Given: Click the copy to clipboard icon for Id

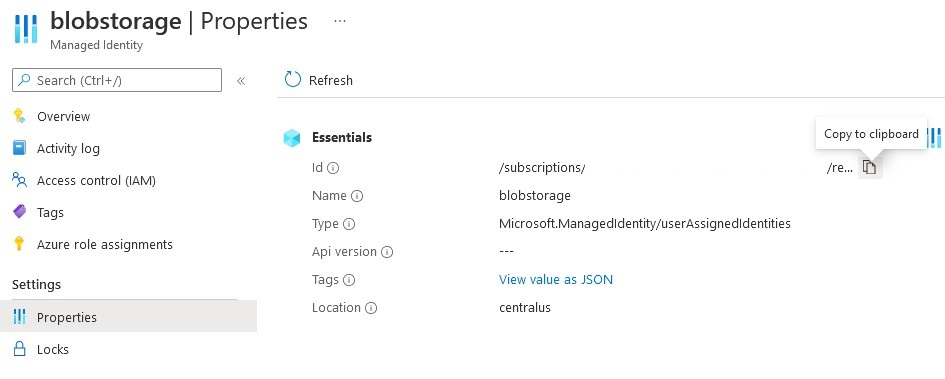Looking at the screenshot, I should tap(868, 168).
